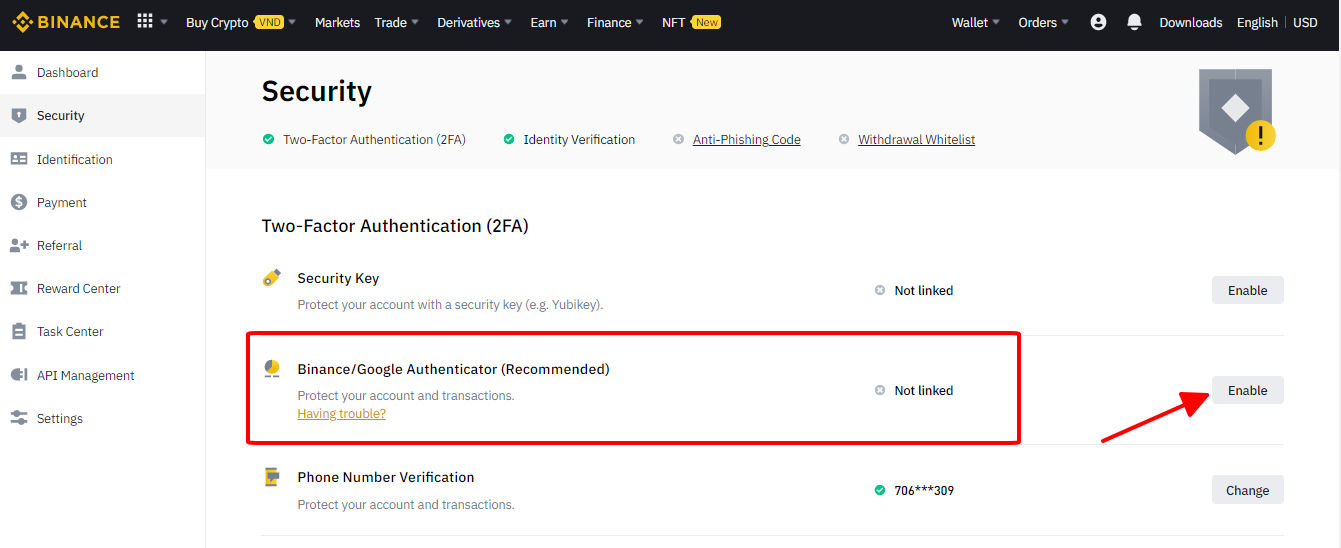Click the green check beside Two-Factor Authentication
Screen dimensions: 1341x548
(x=268, y=139)
